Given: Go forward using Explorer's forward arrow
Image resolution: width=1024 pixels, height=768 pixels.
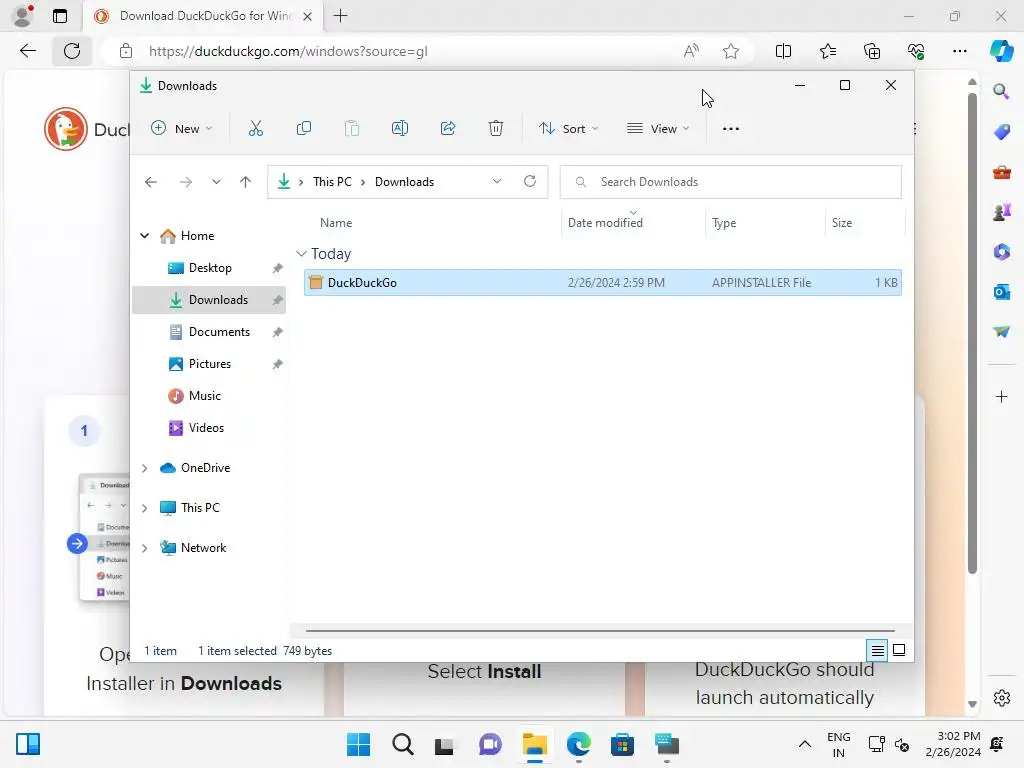Looking at the screenshot, I should [x=186, y=182].
